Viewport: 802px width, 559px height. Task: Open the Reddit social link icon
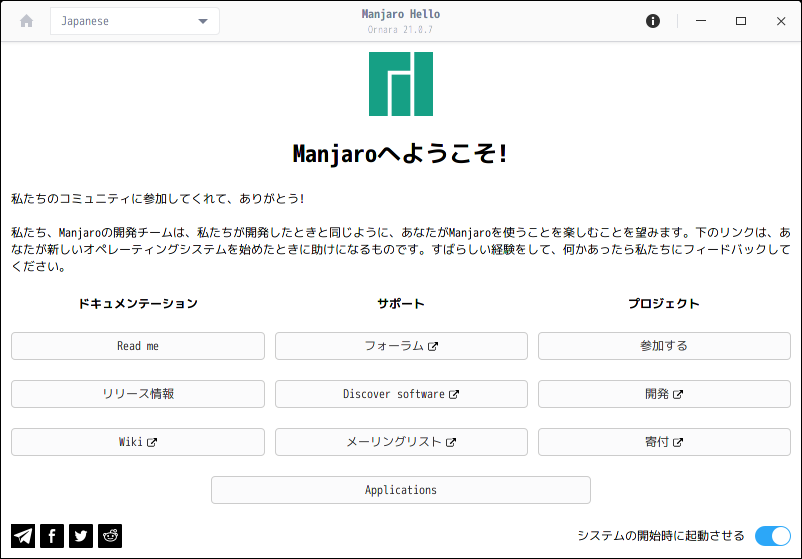(x=110, y=536)
